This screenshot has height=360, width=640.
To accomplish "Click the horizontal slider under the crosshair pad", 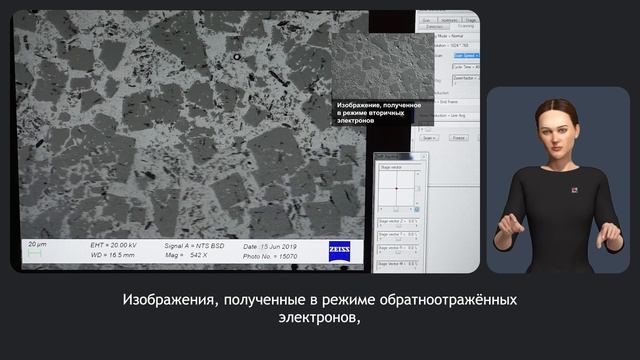I will pyautogui.click(x=396, y=210).
